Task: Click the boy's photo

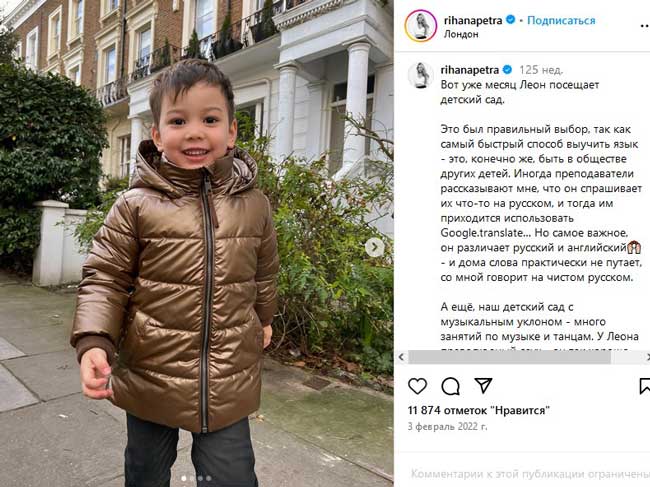Action: point(196,243)
